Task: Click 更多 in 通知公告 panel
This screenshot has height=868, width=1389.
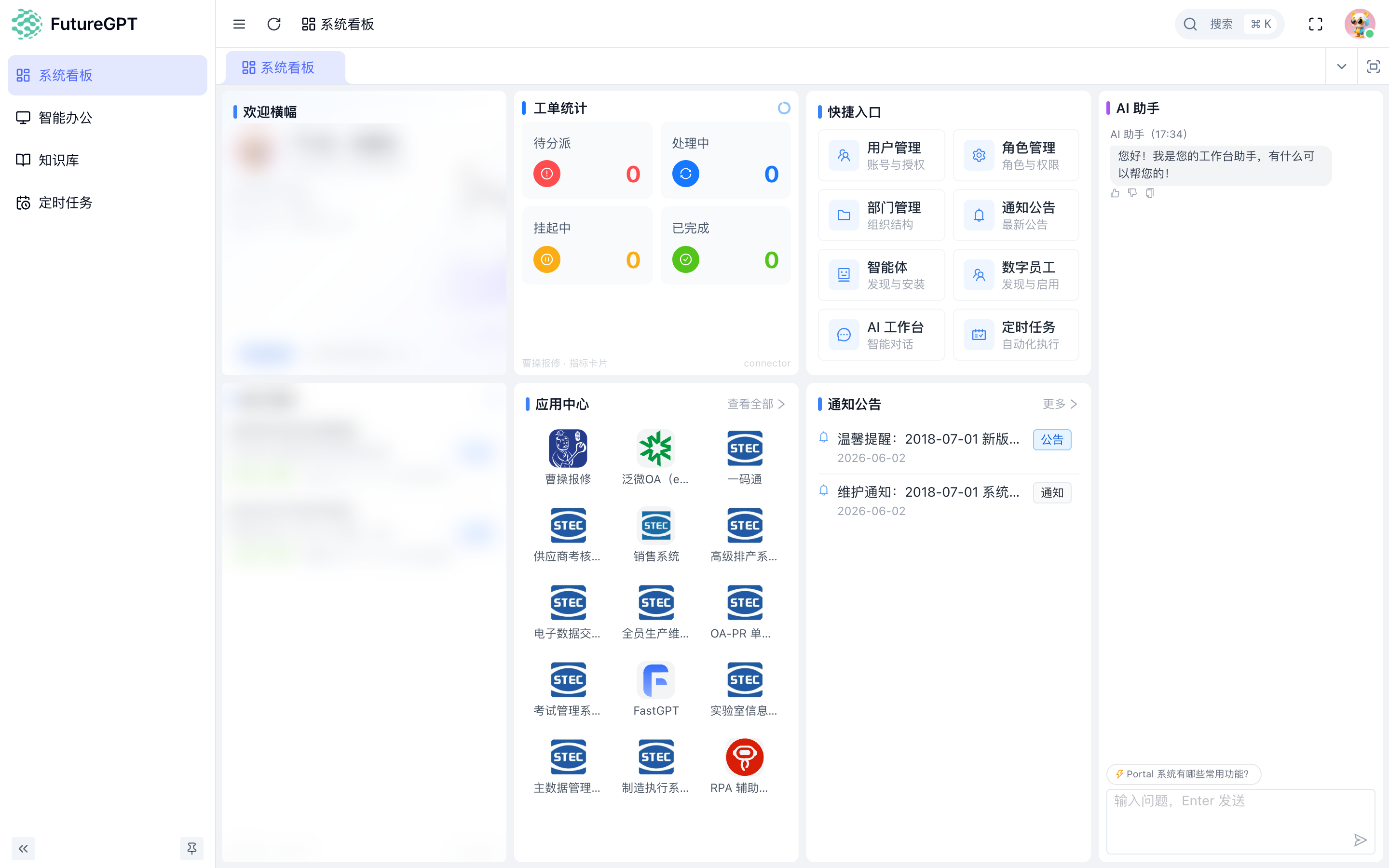Action: pos(1060,404)
